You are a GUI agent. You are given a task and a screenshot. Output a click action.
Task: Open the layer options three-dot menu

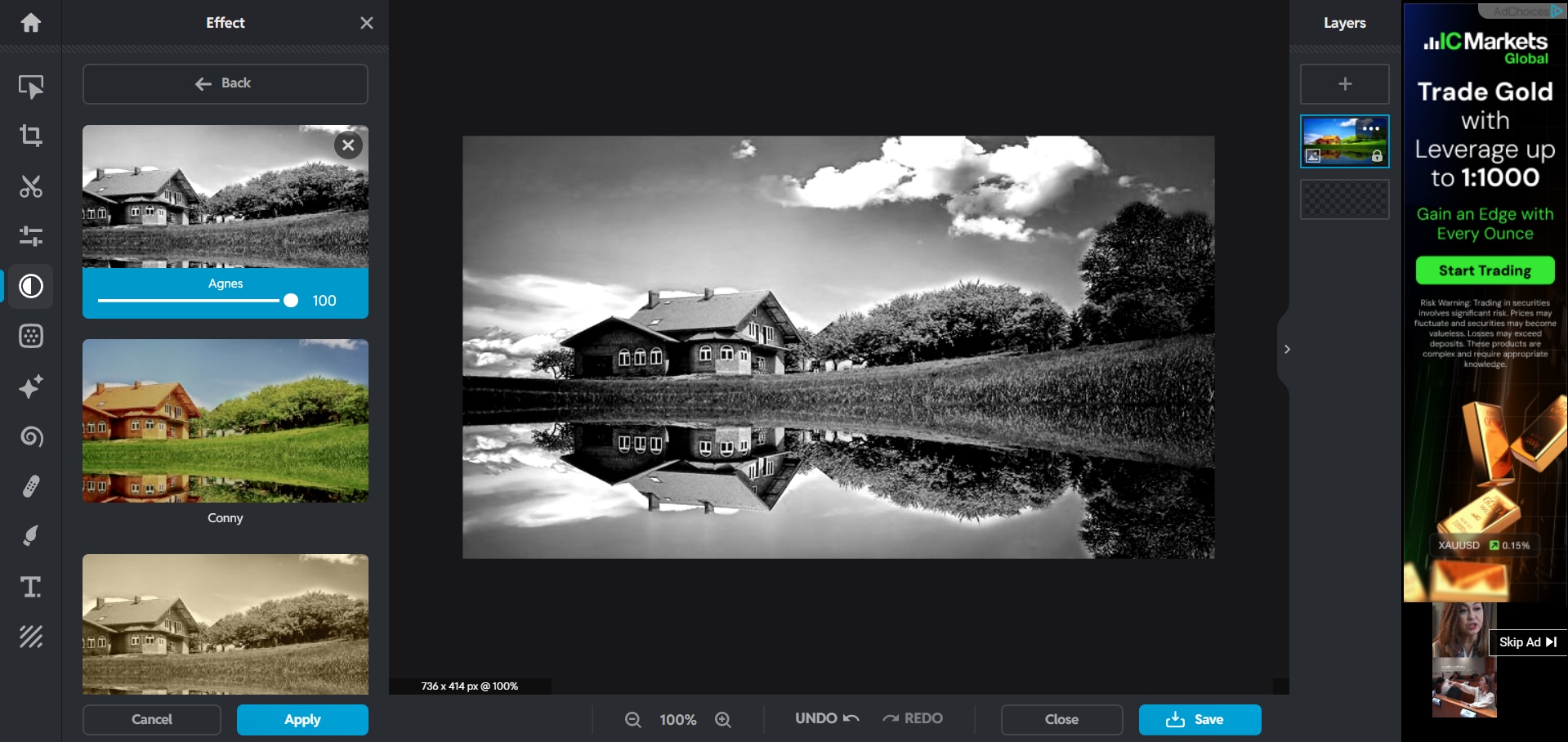click(x=1371, y=128)
